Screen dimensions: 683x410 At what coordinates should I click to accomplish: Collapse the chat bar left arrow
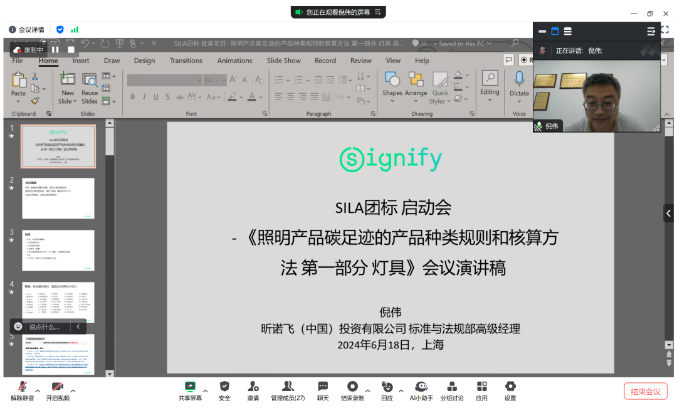(78, 326)
